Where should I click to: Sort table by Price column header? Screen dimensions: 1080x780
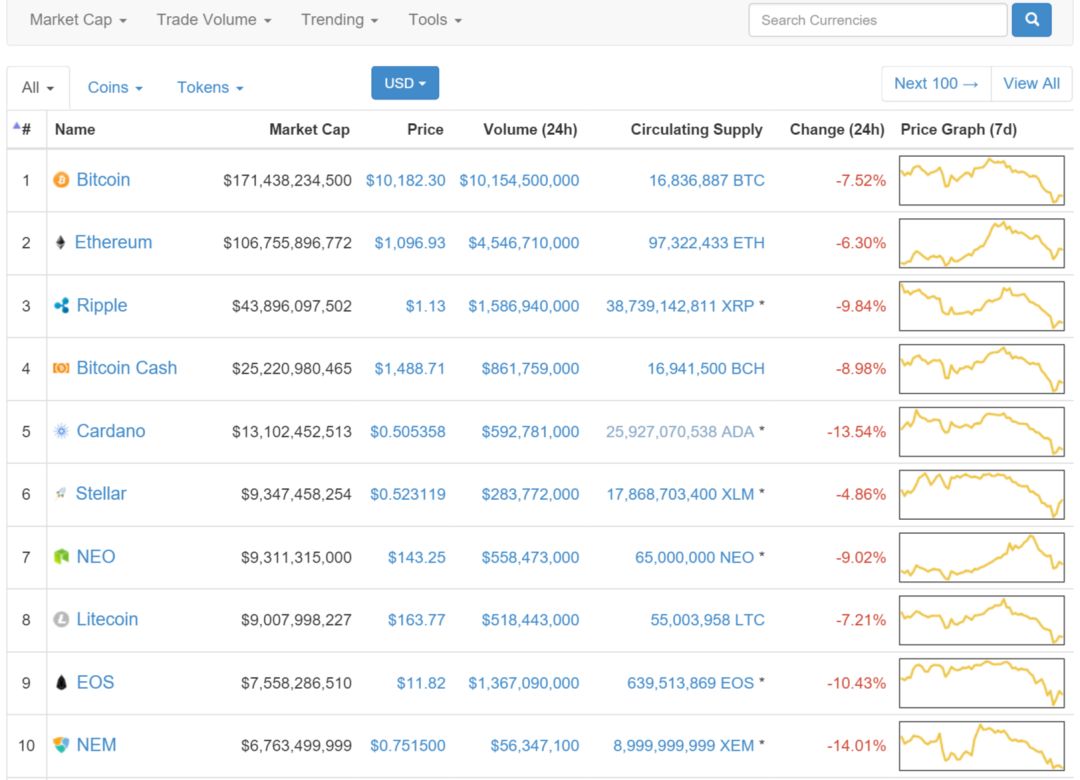point(425,130)
